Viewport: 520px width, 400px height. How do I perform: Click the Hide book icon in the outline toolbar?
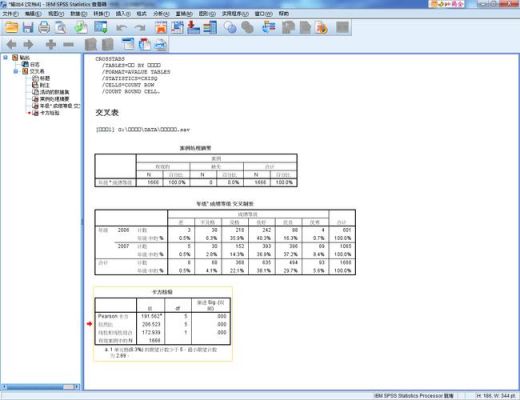108,44
